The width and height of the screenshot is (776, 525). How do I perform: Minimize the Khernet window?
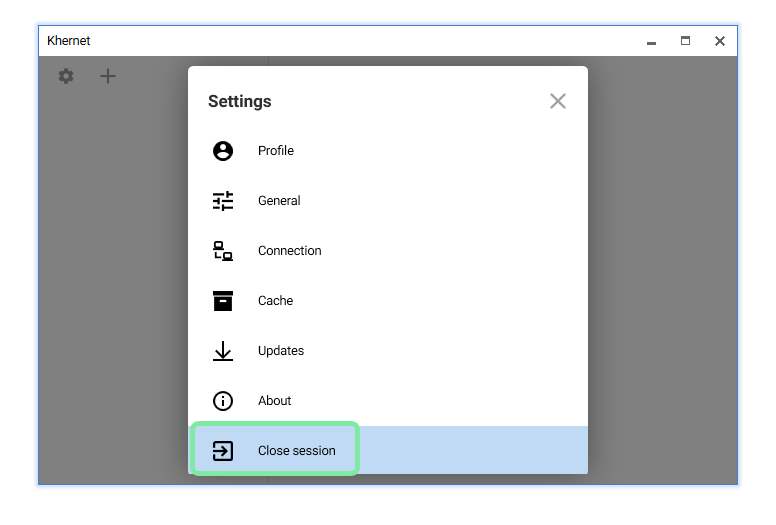pos(651,41)
